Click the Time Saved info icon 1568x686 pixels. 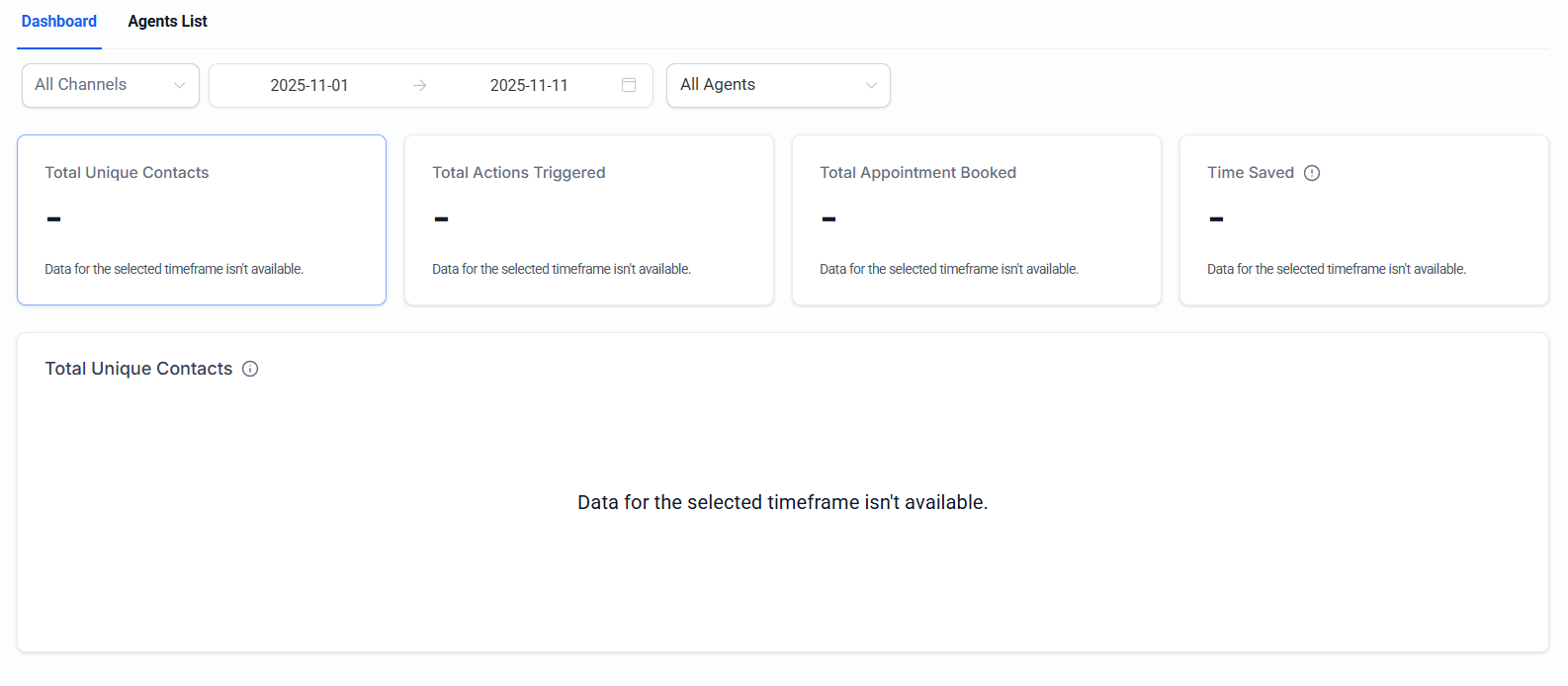click(x=1312, y=173)
